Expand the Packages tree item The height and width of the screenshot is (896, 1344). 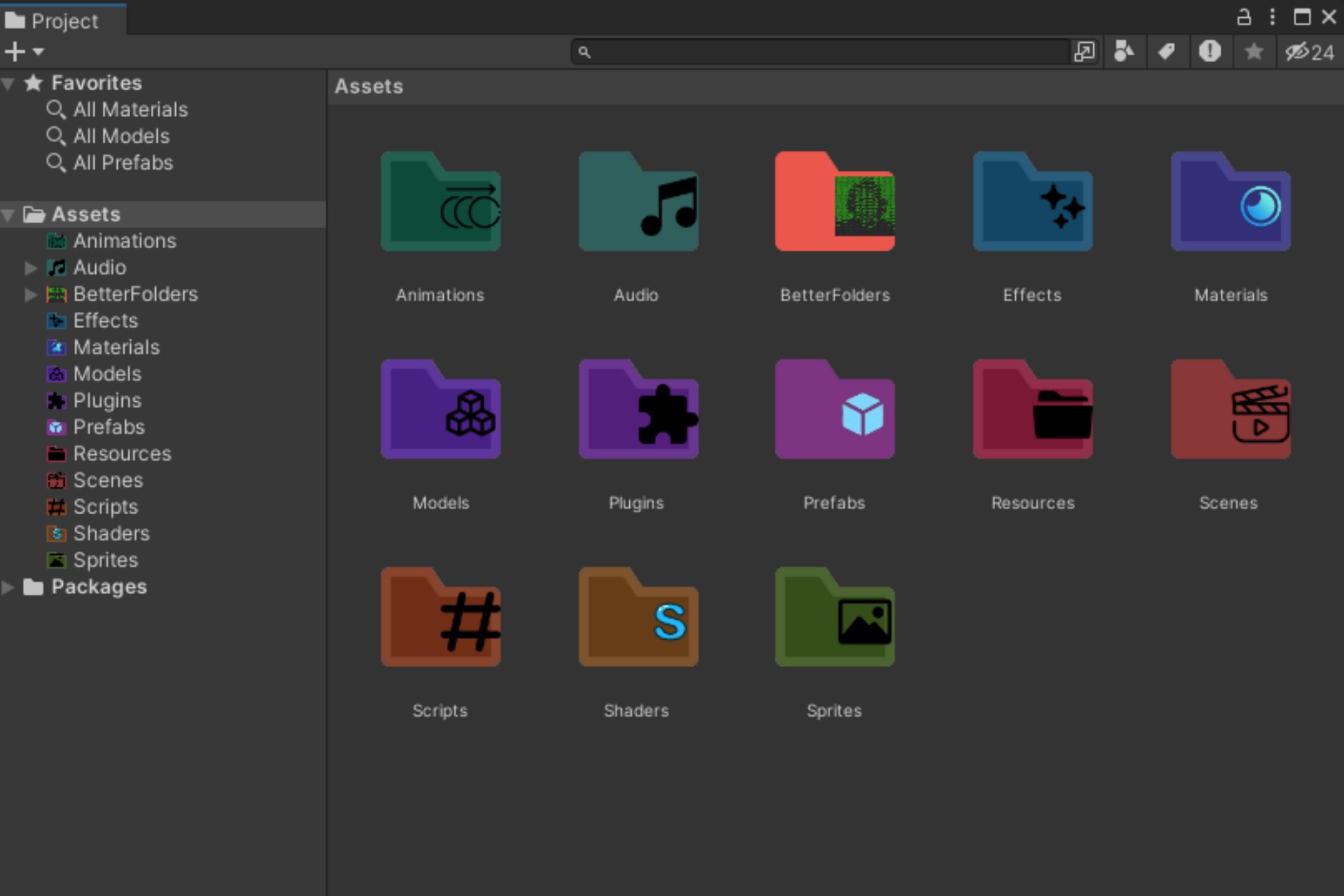(8, 587)
